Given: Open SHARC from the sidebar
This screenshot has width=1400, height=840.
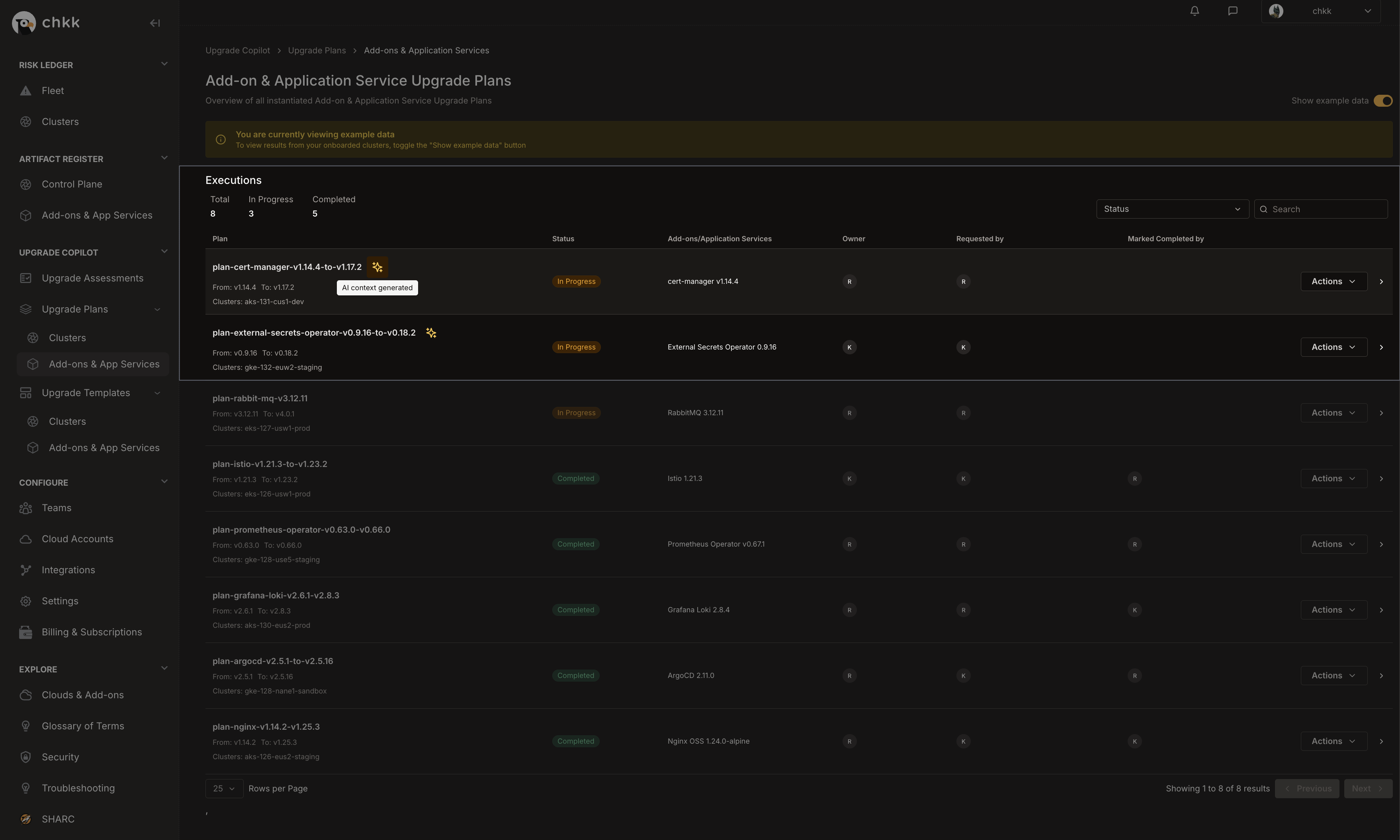Looking at the screenshot, I should [58, 819].
